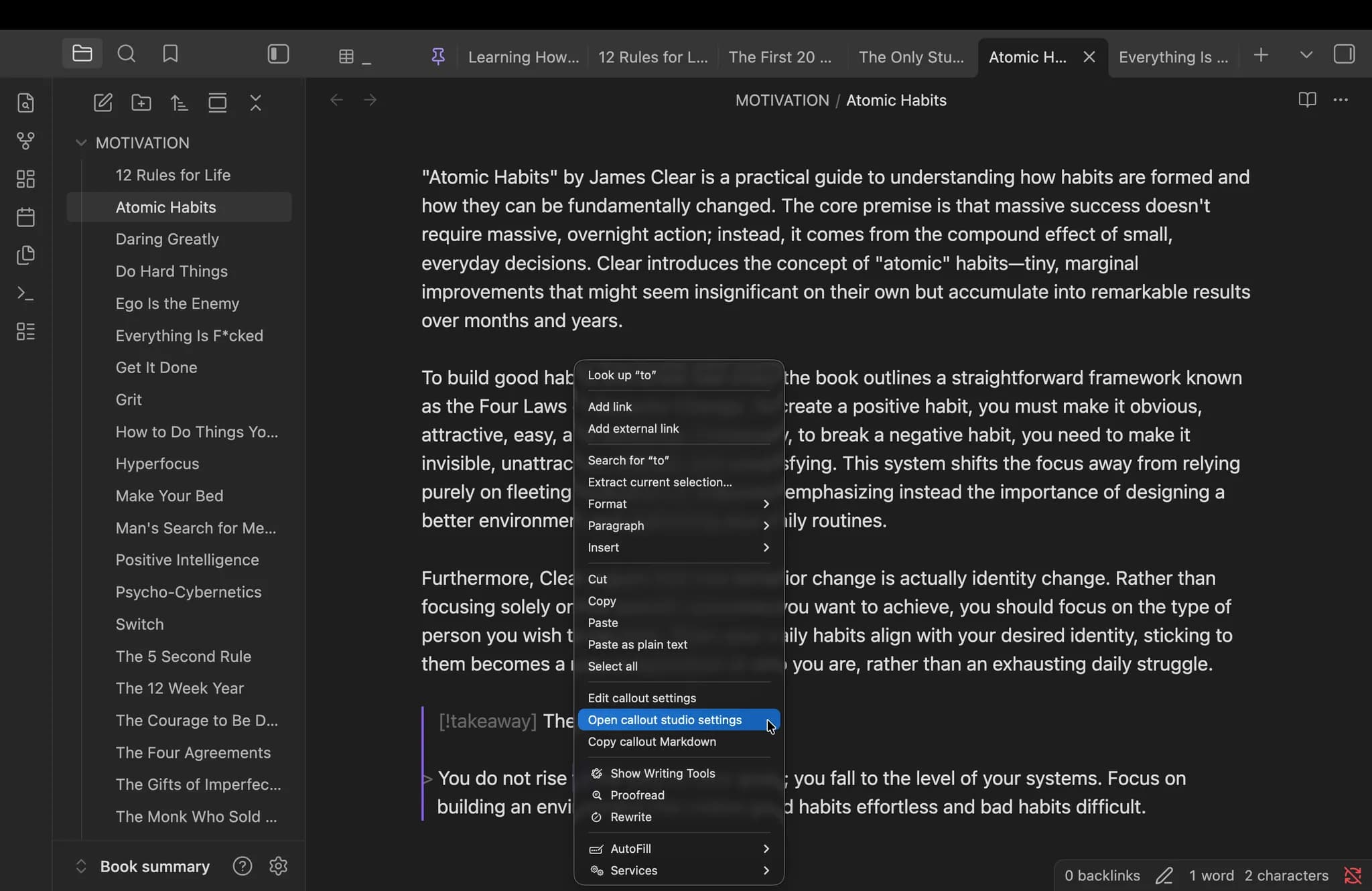Click the pencil editing mode status icon

point(1164,876)
